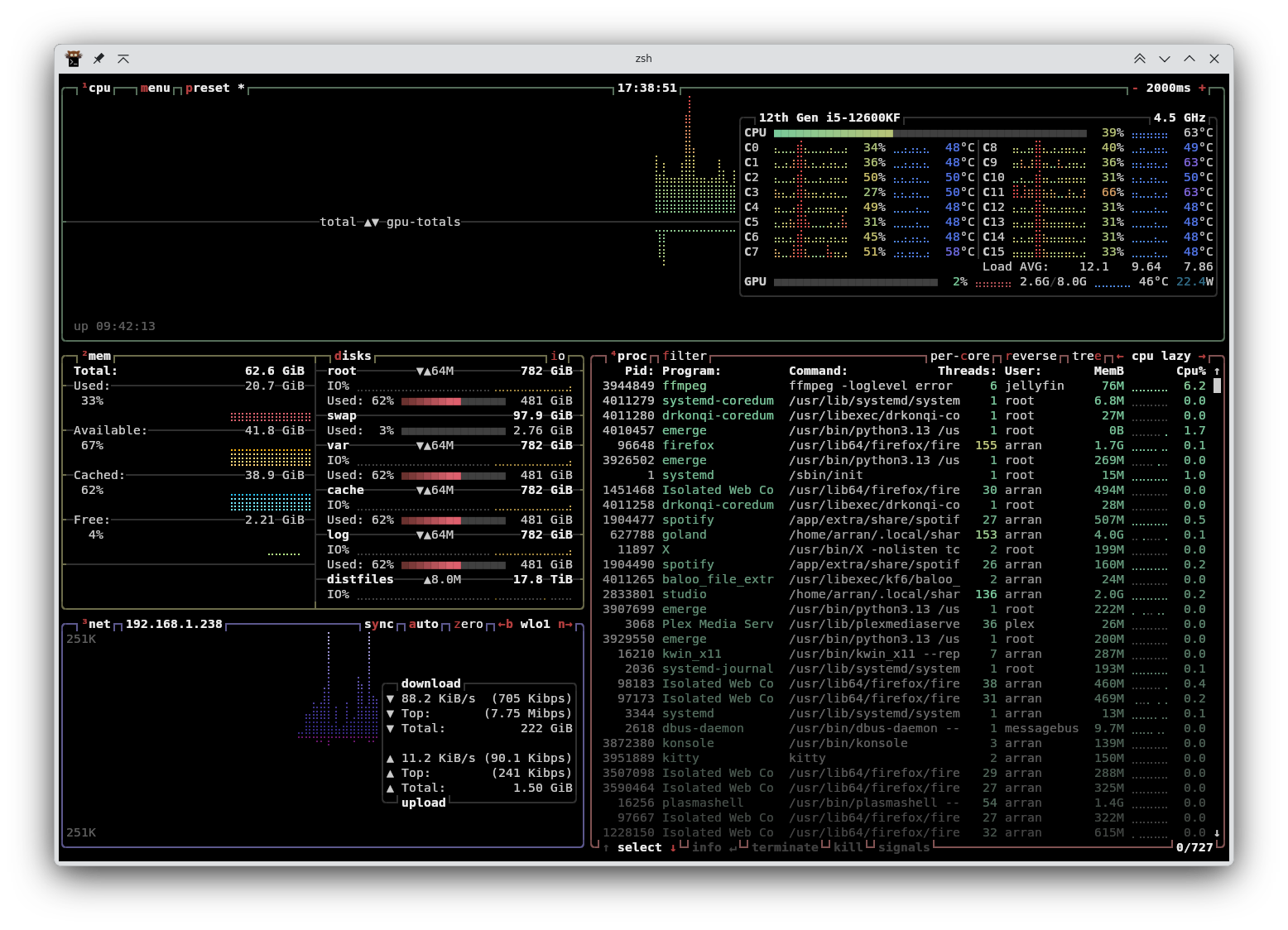Image resolution: width=1288 pixels, height=930 pixels.
Task: Click the Pid: column header
Action: [x=640, y=372]
